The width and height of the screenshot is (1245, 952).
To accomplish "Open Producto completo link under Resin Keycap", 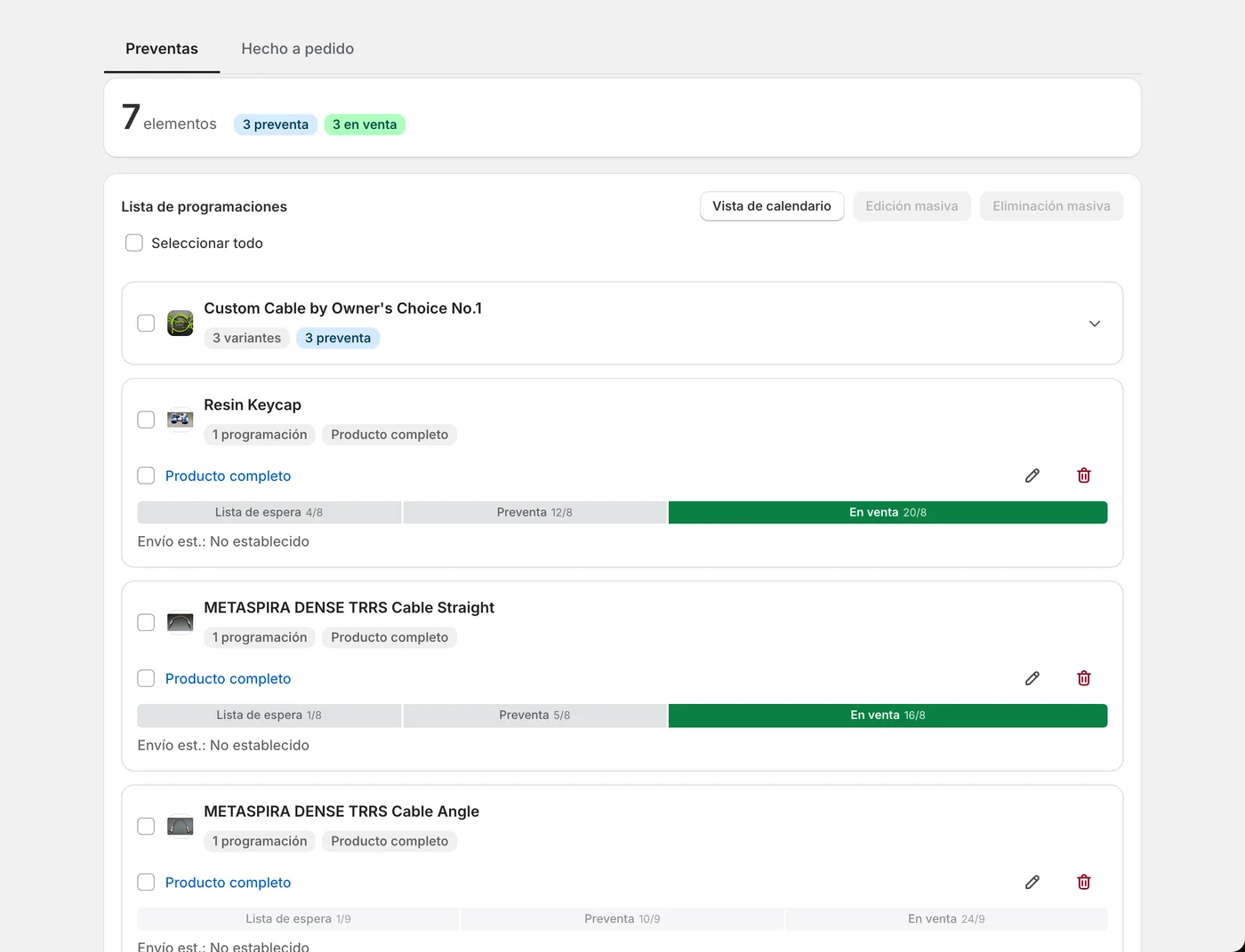I will click(228, 476).
